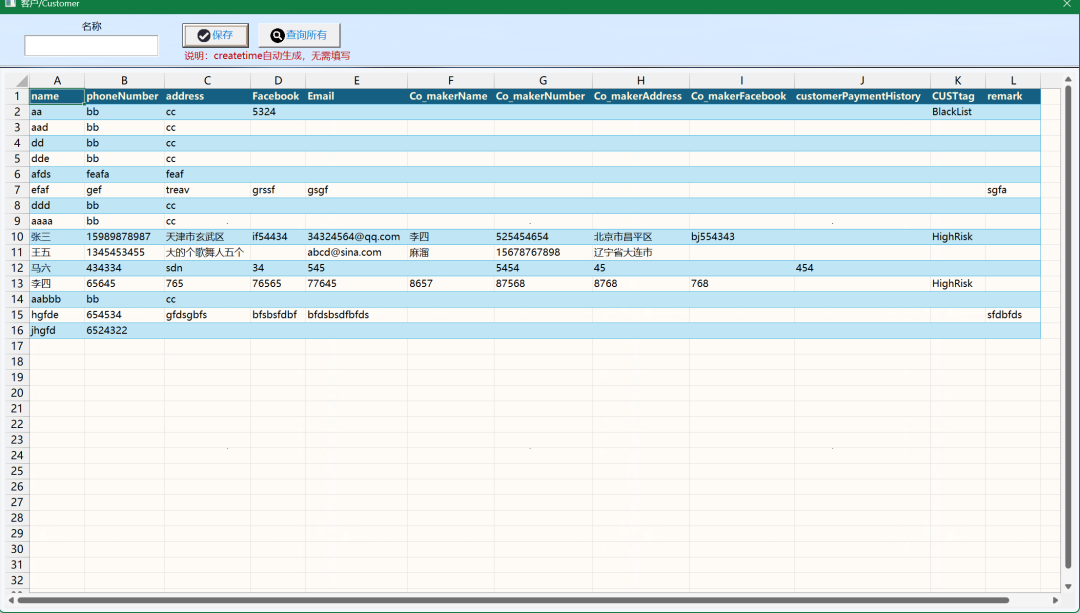The image size is (1080, 613).
Task: Click the horizontal scrollbar thumb
Action: coord(513,600)
